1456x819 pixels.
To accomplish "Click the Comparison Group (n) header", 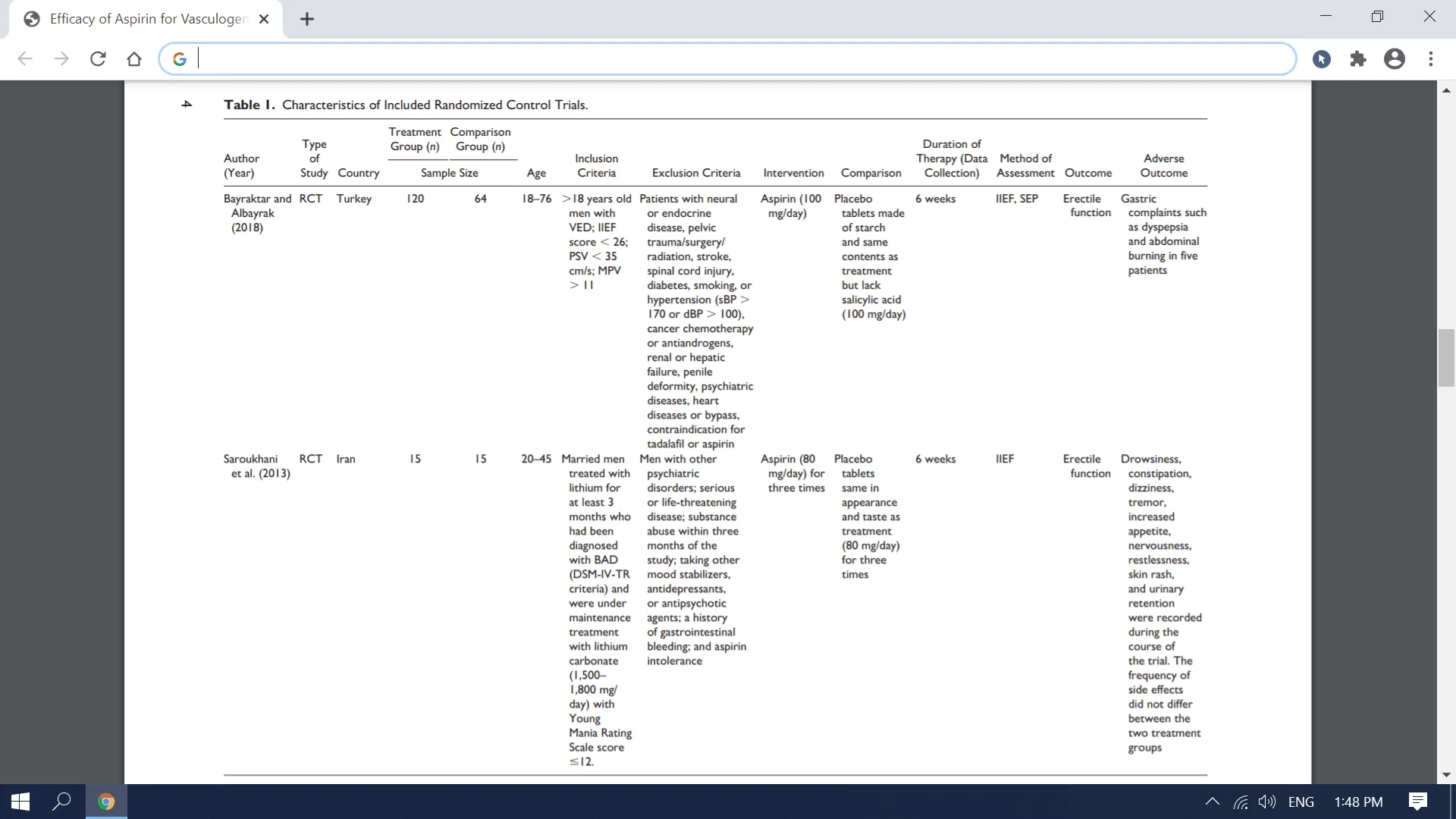I will [481, 139].
